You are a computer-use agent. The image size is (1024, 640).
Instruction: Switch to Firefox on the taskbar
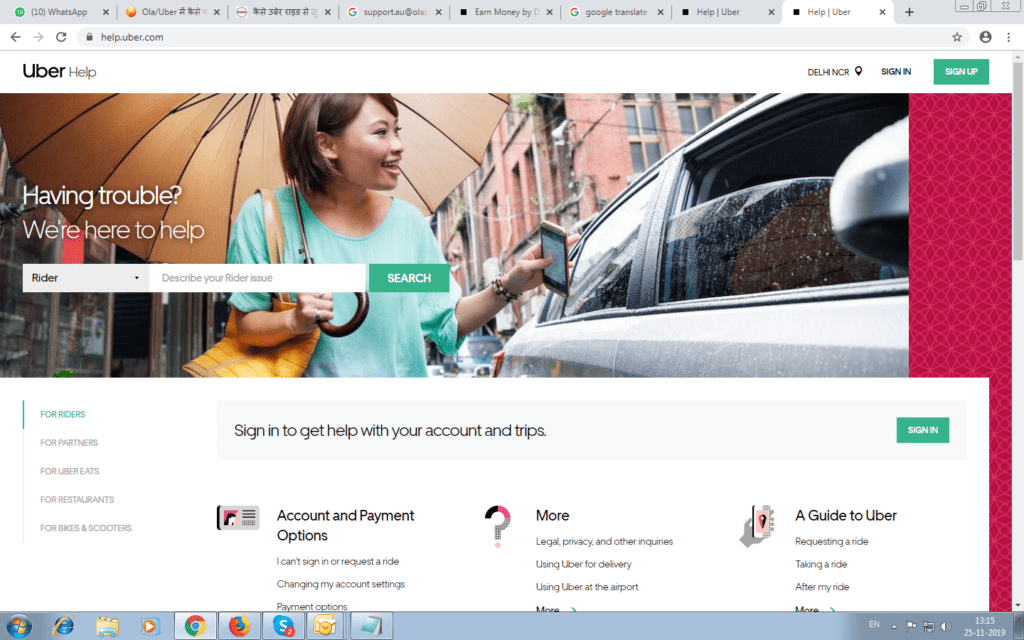[x=239, y=626]
